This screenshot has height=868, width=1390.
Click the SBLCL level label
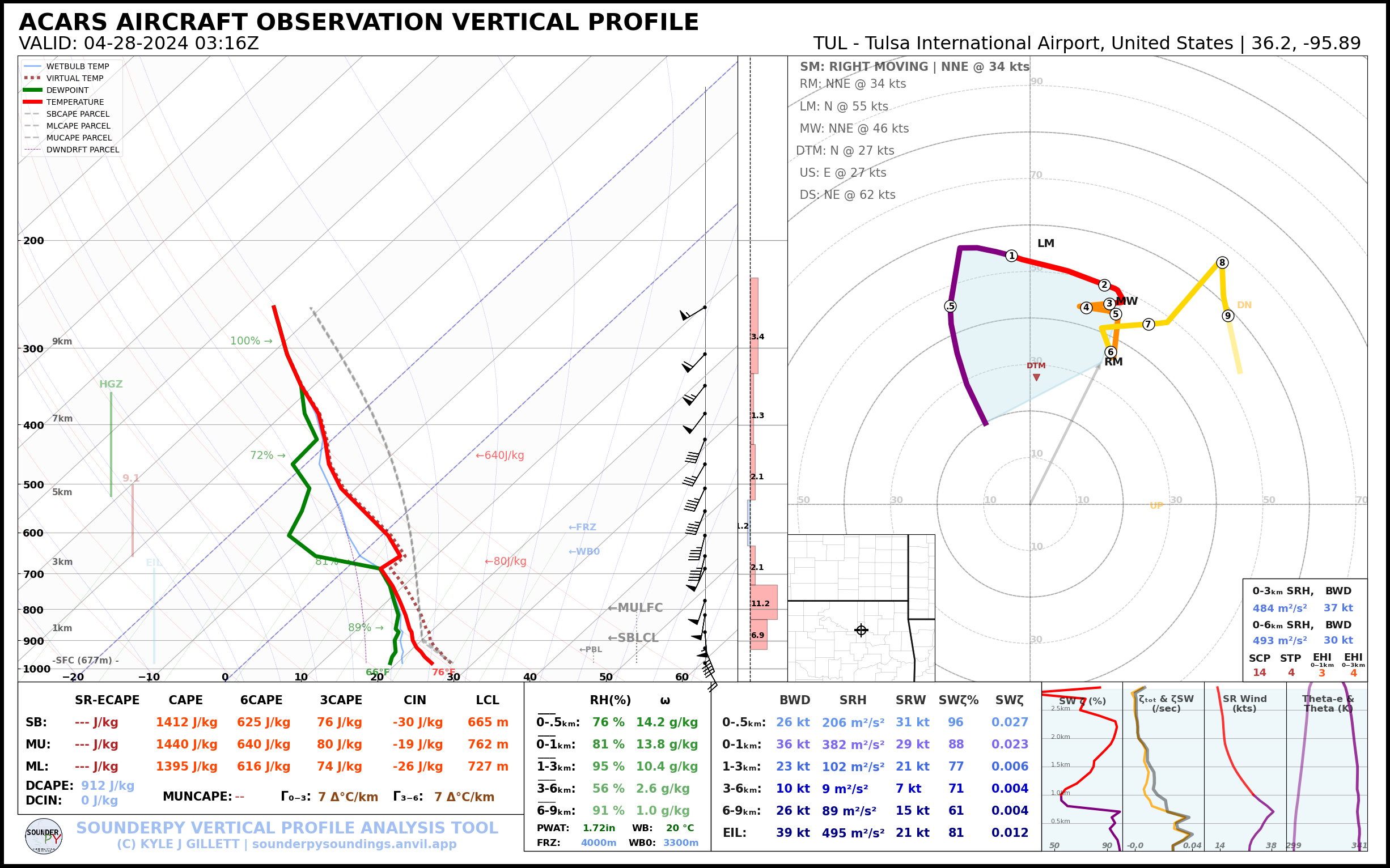pyautogui.click(x=633, y=638)
